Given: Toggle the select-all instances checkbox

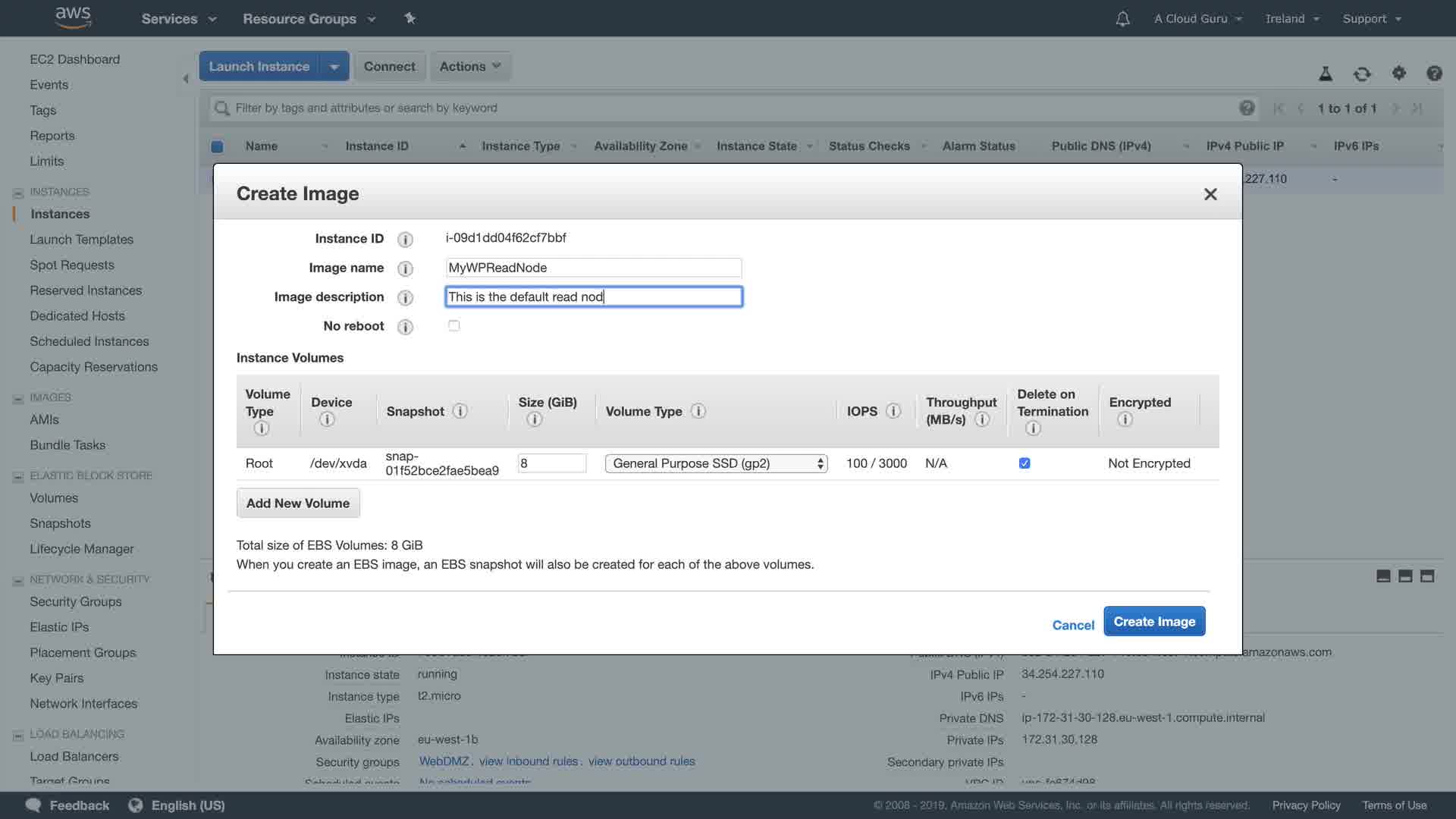Looking at the screenshot, I should point(217,146).
